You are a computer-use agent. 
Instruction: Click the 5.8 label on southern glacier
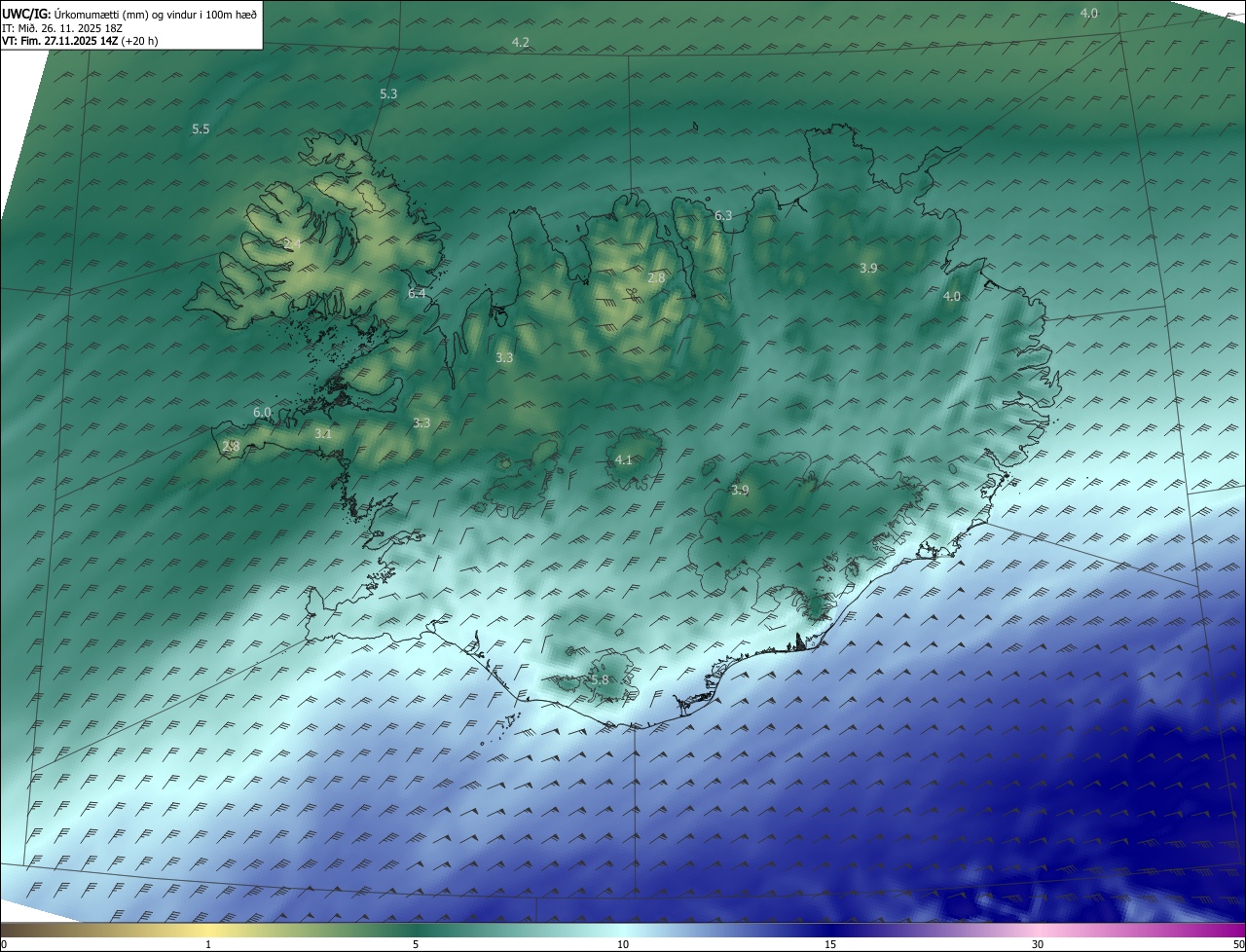tap(600, 679)
